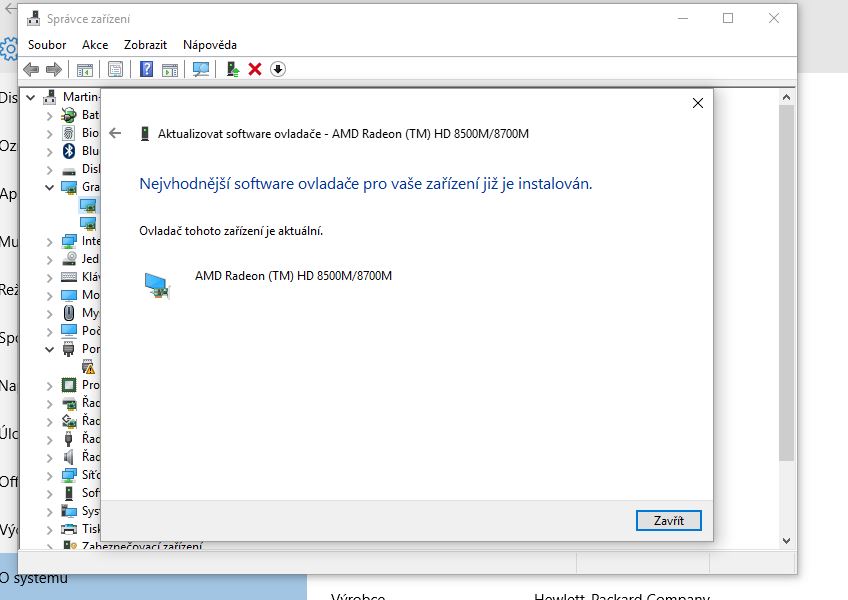Screen dimensions: 848x600
Task: Click the Back arrow in Device Manager toolbar
Action: coord(31,69)
